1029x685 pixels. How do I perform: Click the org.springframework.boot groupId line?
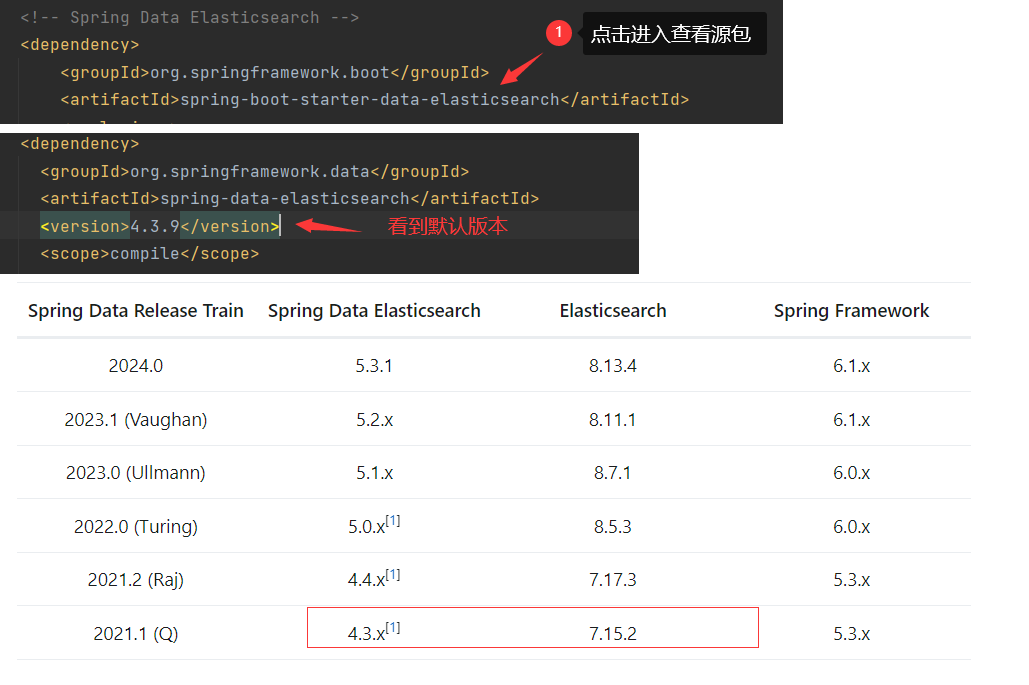pyautogui.click(x=274, y=72)
